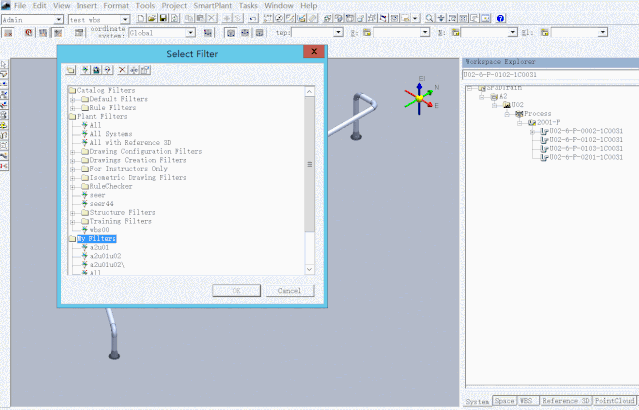This screenshot has width=639, height=410.
Task: Click the Undo arrow icon
Action: (x=253, y=18)
